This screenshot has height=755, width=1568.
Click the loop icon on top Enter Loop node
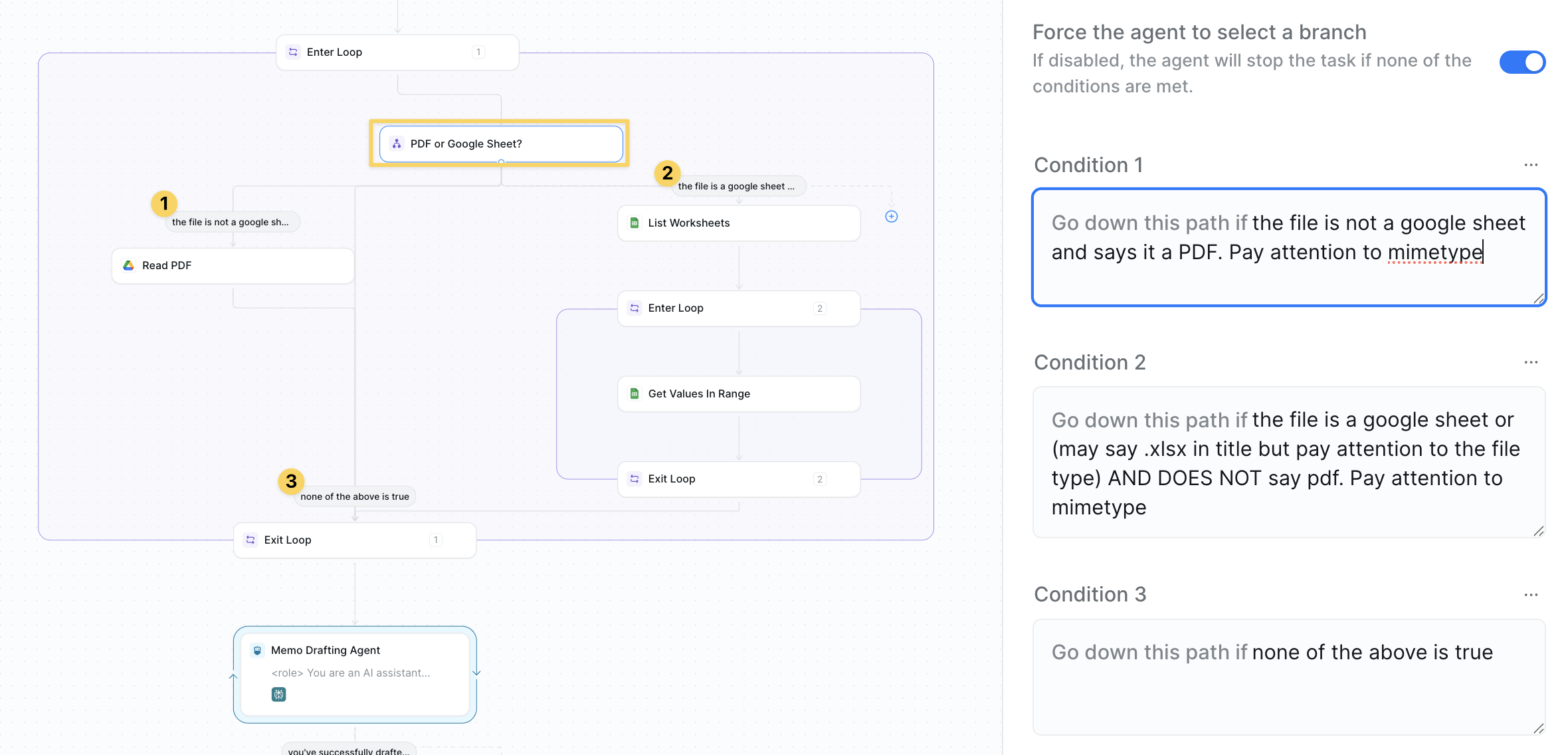(x=293, y=52)
